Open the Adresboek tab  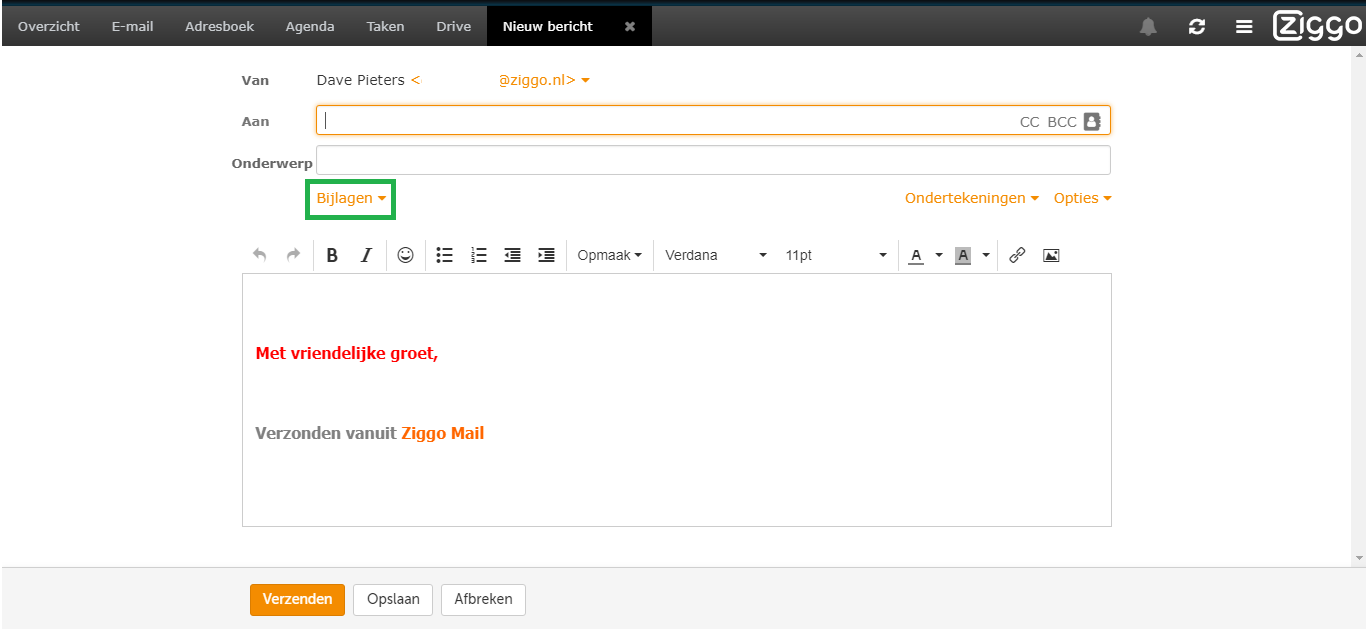tap(219, 27)
